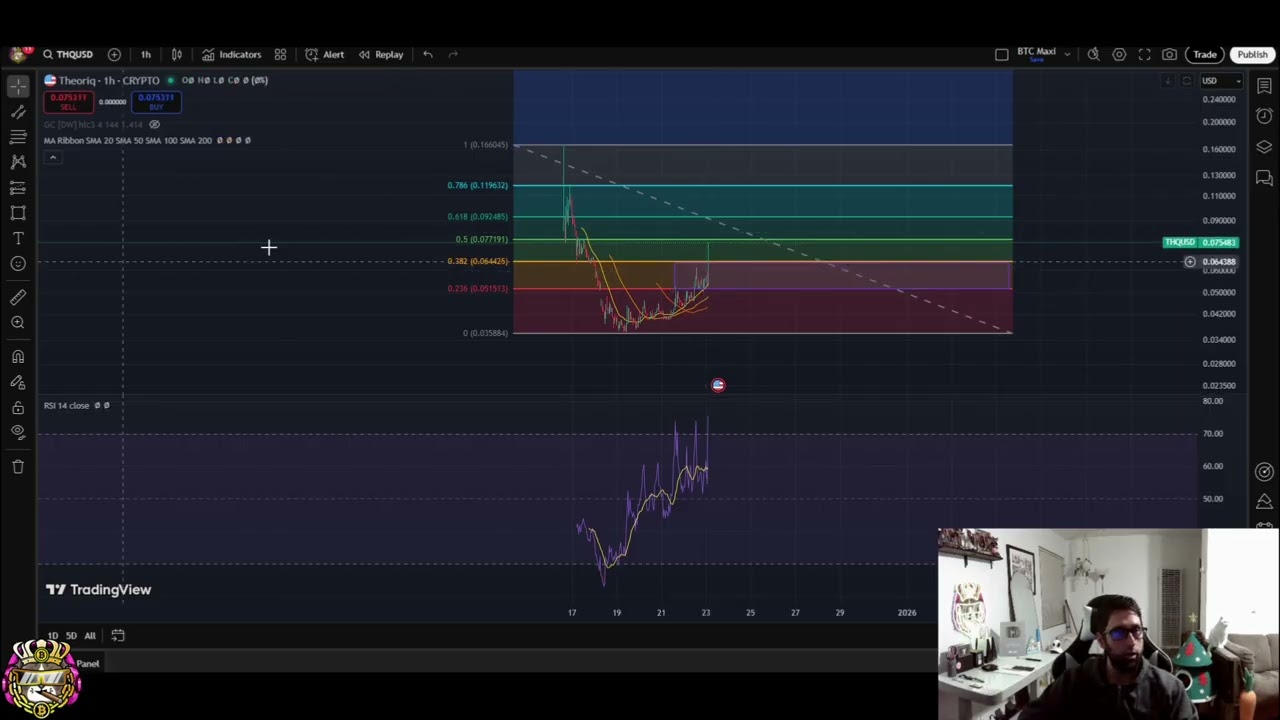Click the 0.236 Fibonacci level label

477,288
